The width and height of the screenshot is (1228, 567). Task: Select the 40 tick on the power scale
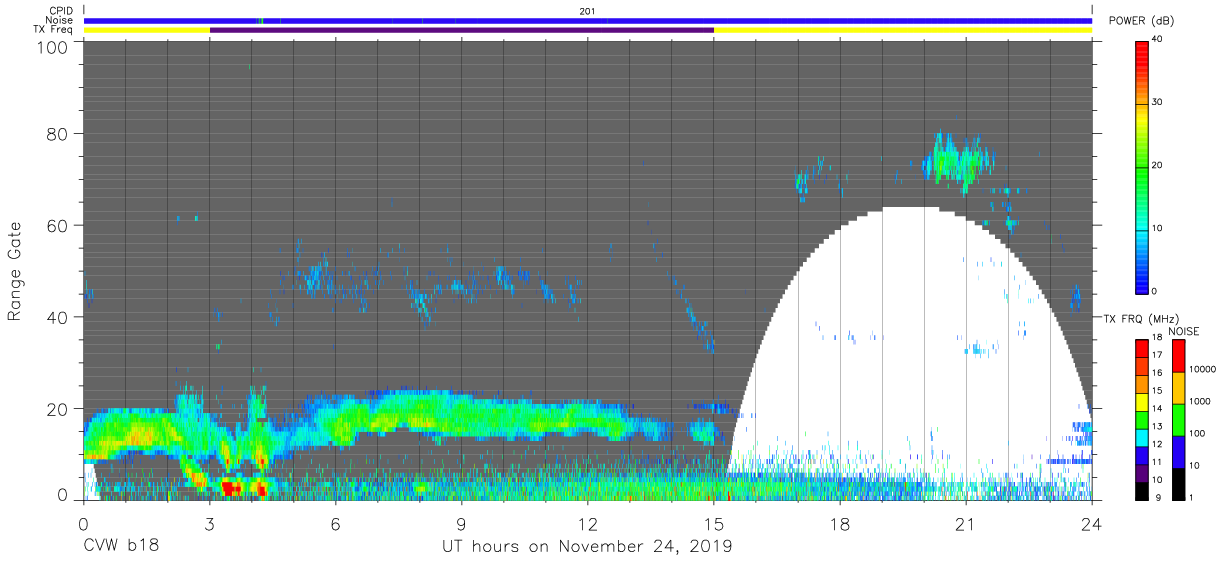click(x=1159, y=39)
